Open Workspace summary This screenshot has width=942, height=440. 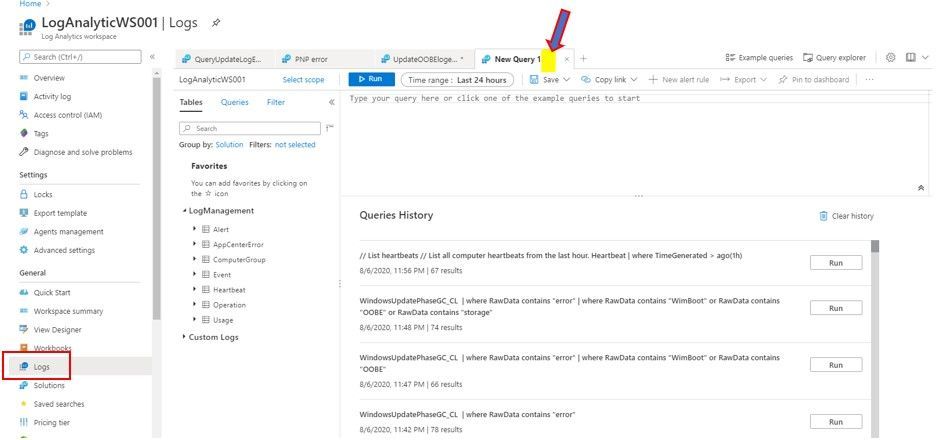click(x=68, y=311)
